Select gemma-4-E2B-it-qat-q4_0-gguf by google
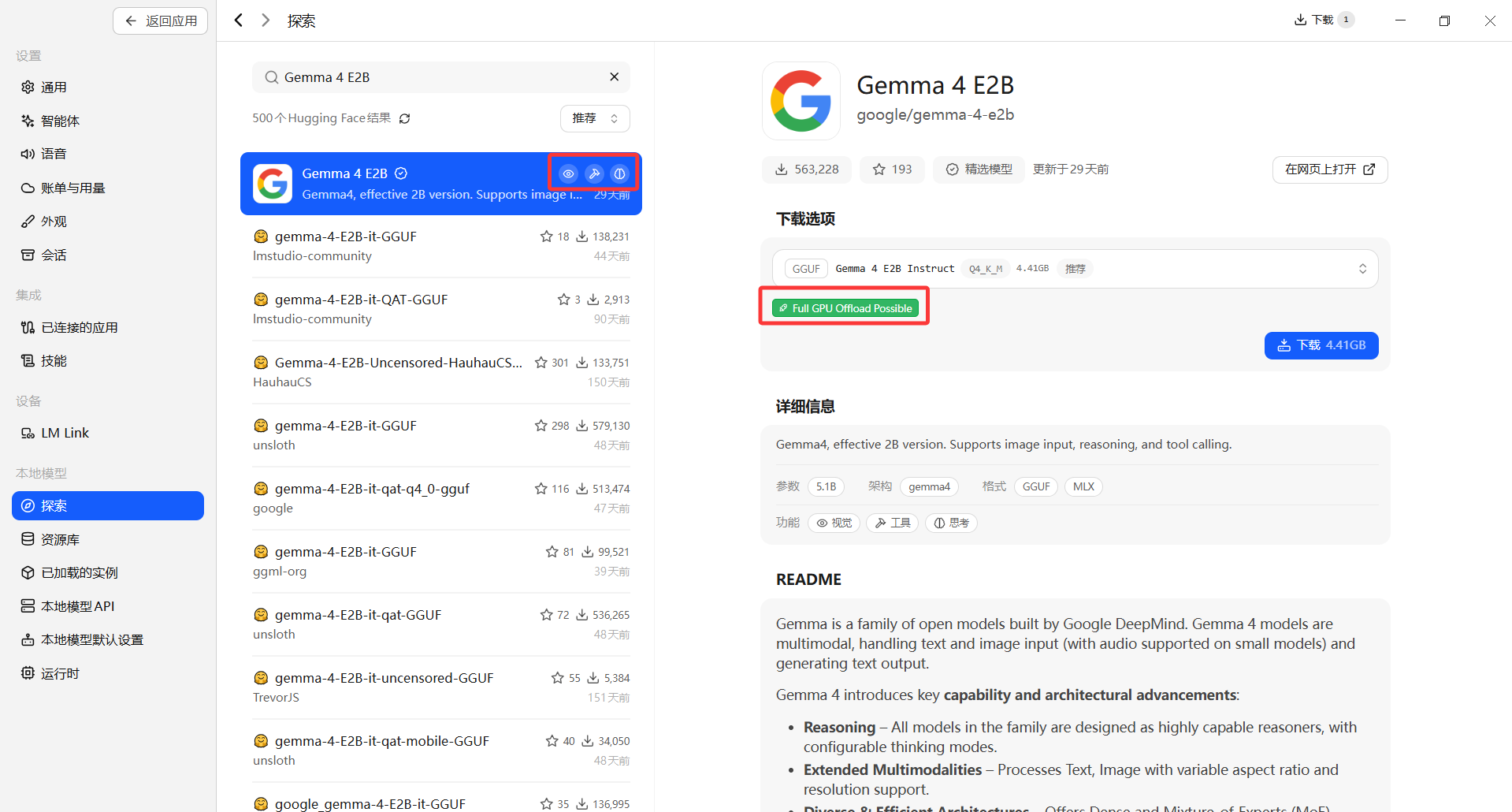This screenshot has height=812, width=1512. 441,498
